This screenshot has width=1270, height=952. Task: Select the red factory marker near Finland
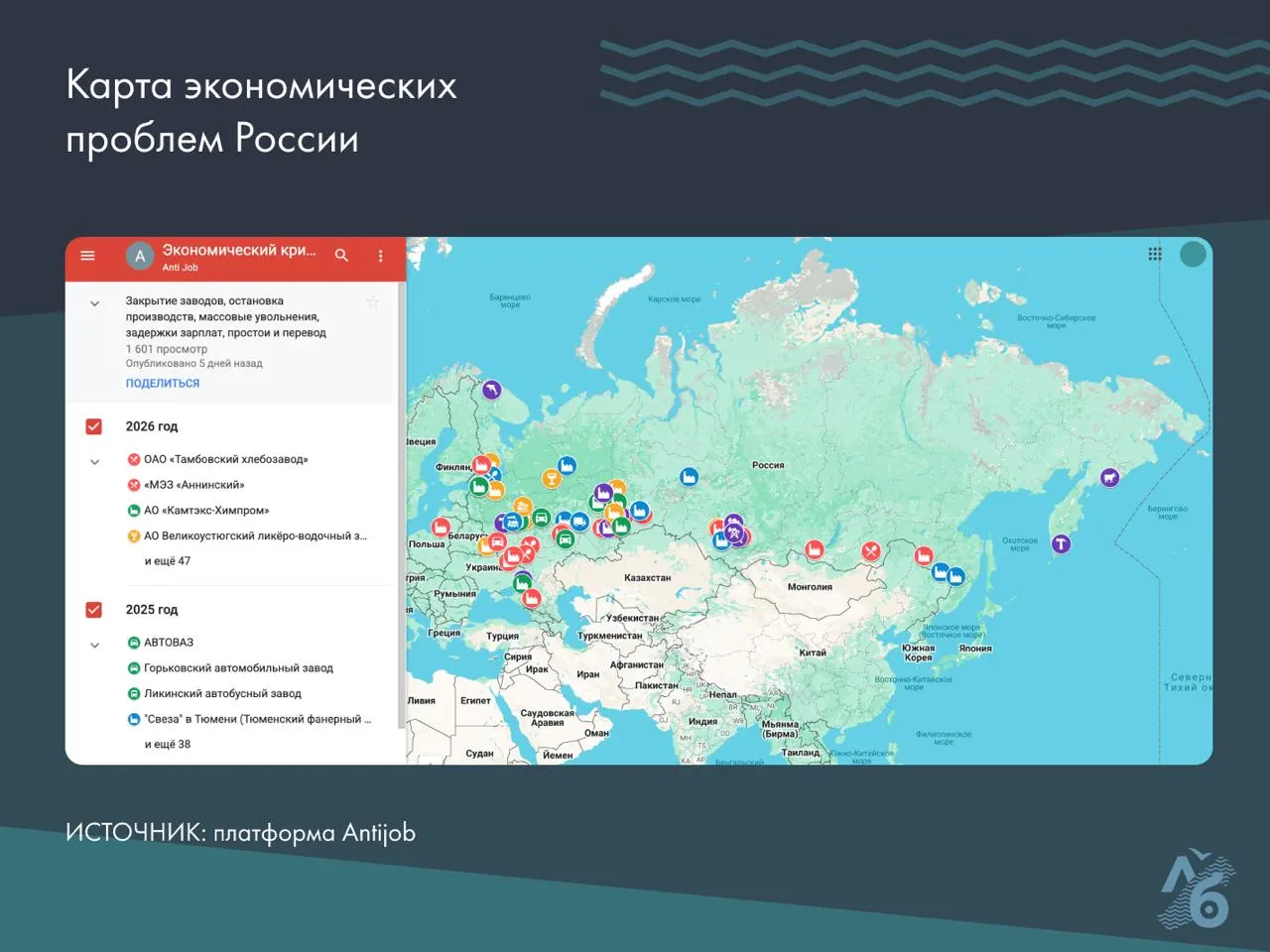(482, 464)
